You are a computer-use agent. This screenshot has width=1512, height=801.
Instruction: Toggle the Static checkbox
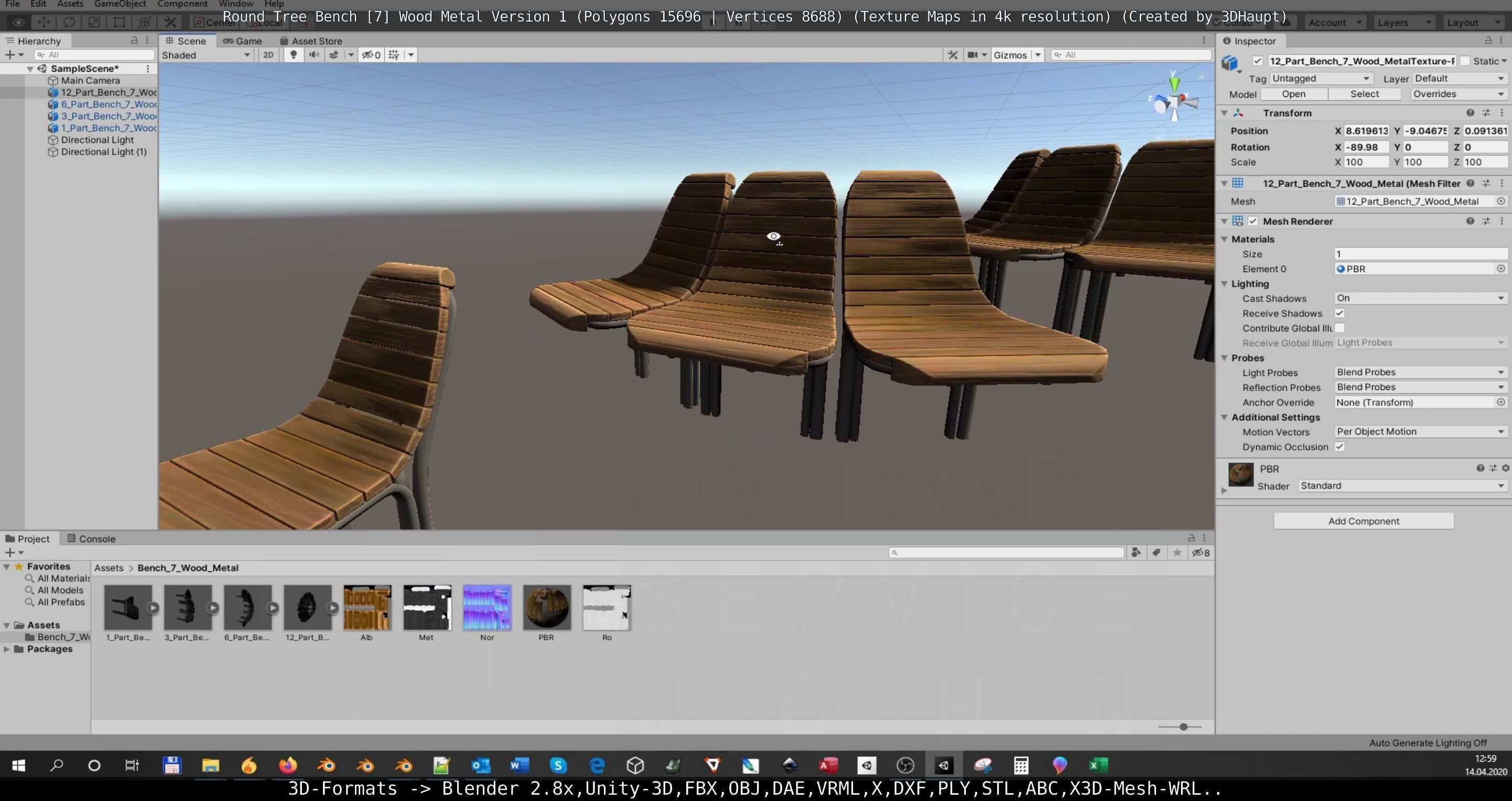(x=1465, y=61)
